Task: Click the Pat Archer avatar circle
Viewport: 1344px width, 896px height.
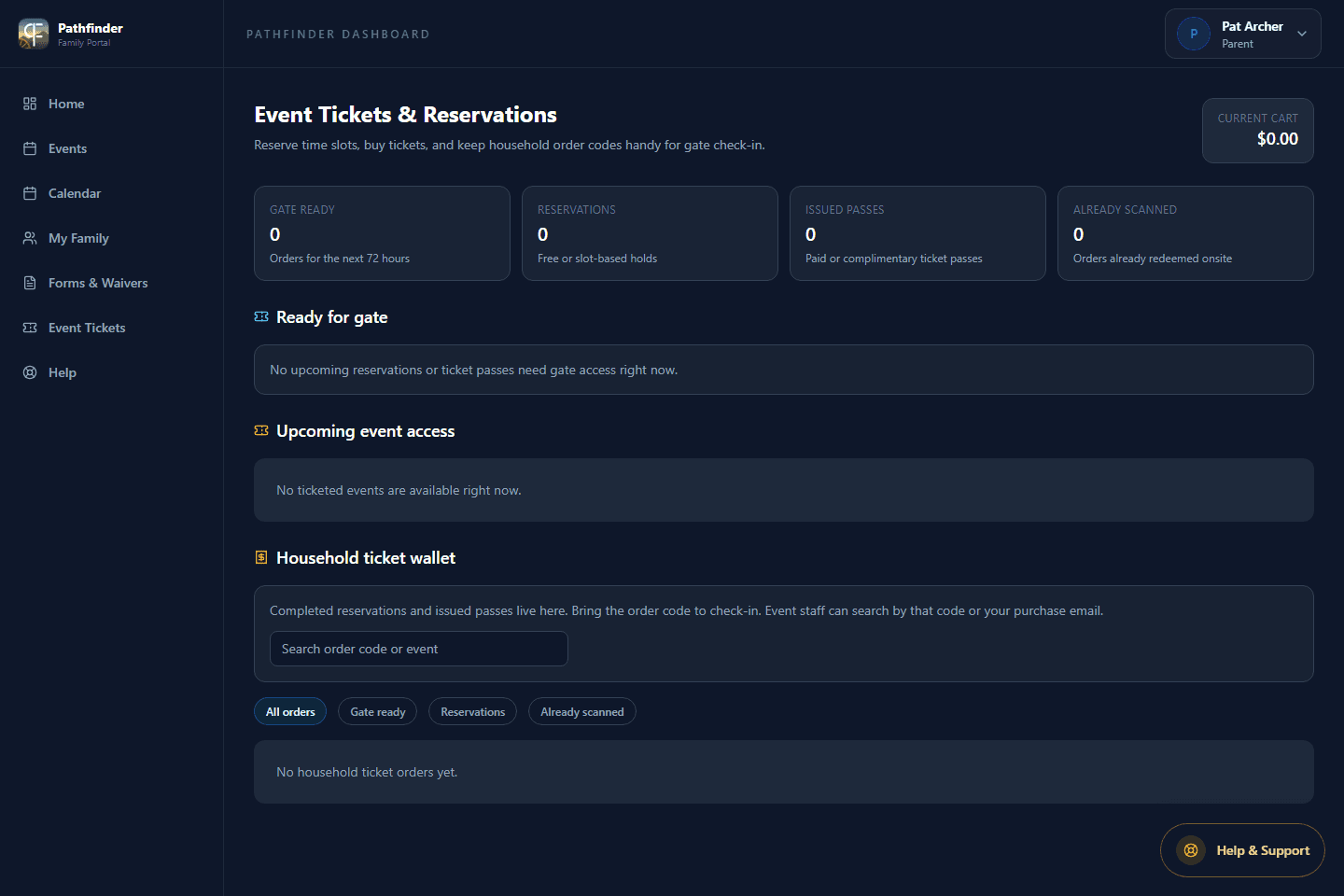Action: (x=1194, y=34)
